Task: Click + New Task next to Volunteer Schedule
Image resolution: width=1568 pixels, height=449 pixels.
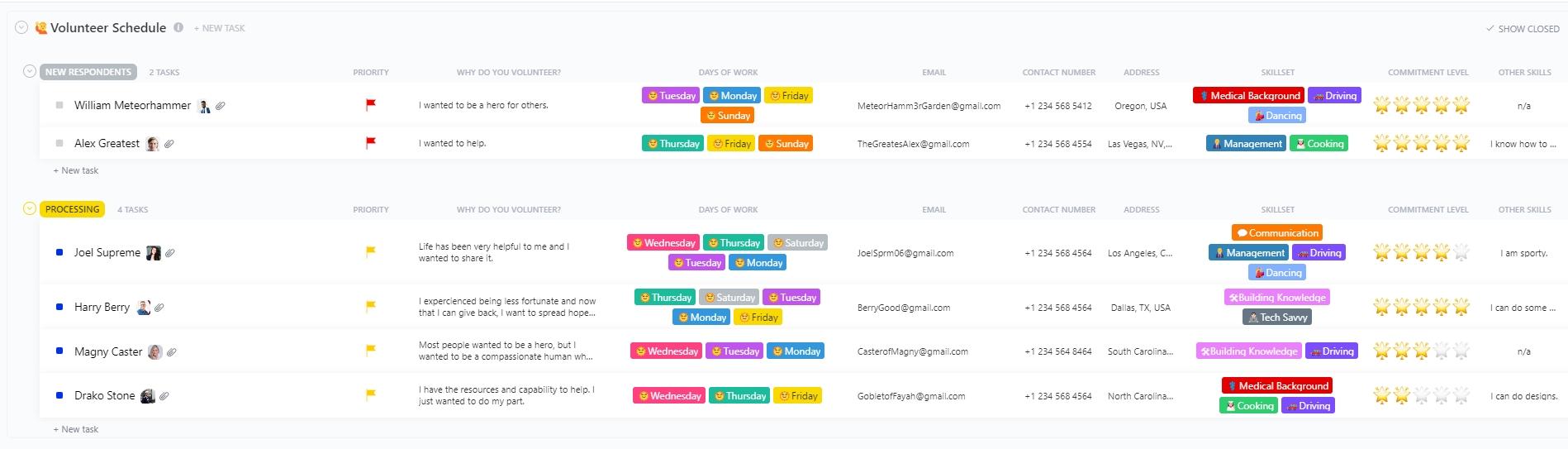Action: (219, 28)
